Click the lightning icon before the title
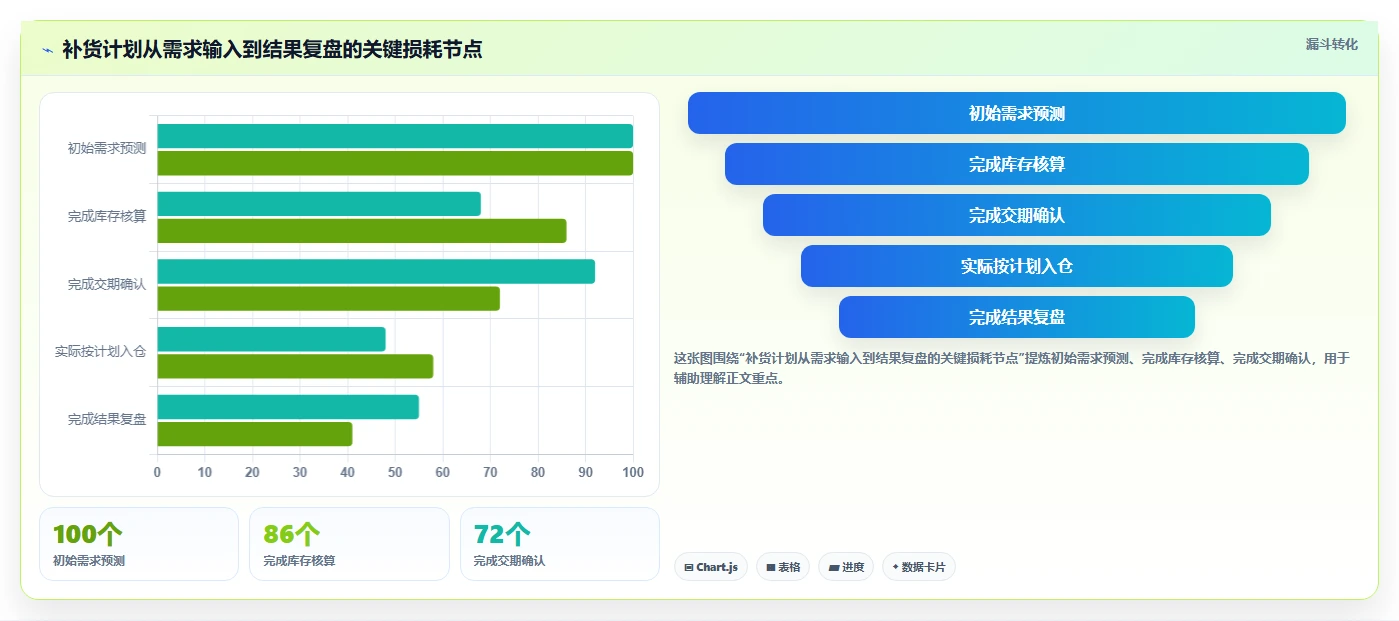The width and height of the screenshot is (1399, 621). pyautogui.click(x=47, y=49)
